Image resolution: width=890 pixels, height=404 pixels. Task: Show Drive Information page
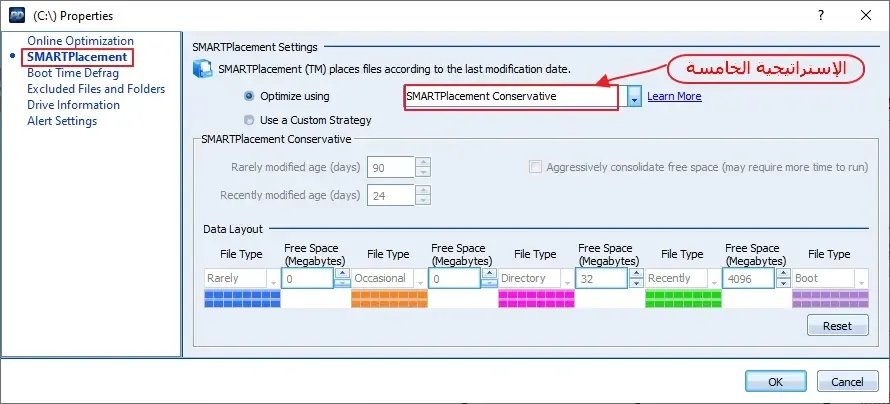click(x=73, y=105)
